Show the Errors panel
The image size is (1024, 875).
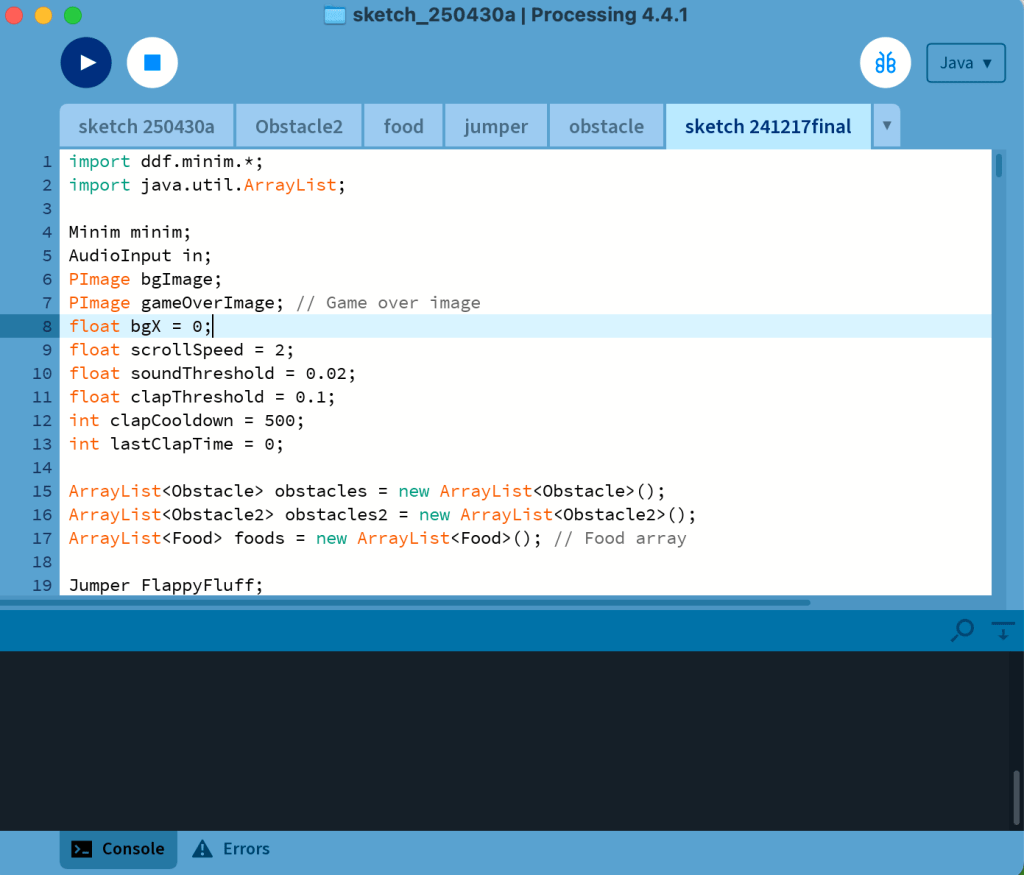[x=231, y=849]
